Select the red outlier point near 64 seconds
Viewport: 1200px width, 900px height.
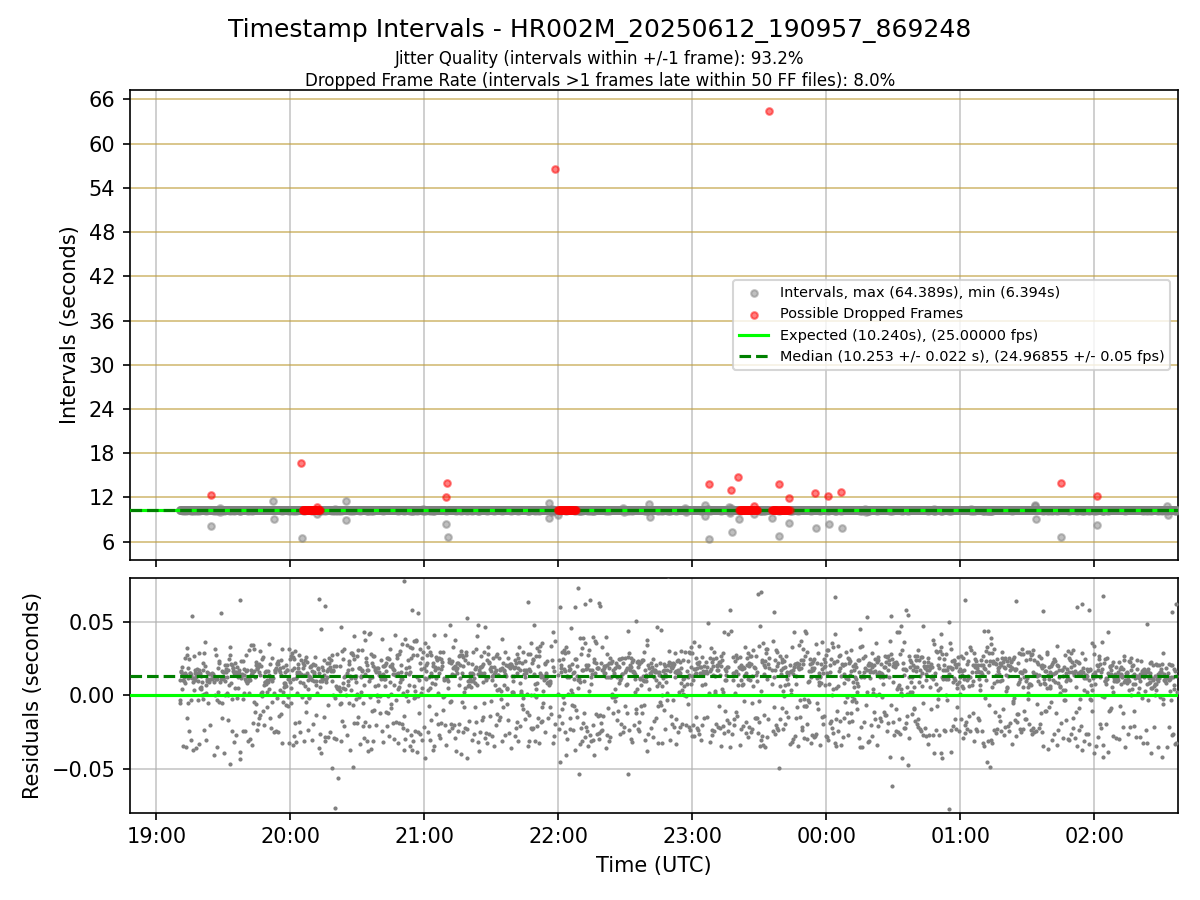pos(769,111)
